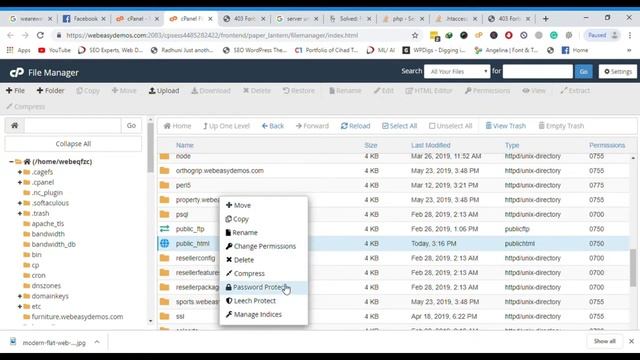Select the orthogrip.webeasydemos.com folder

[x=220, y=171]
